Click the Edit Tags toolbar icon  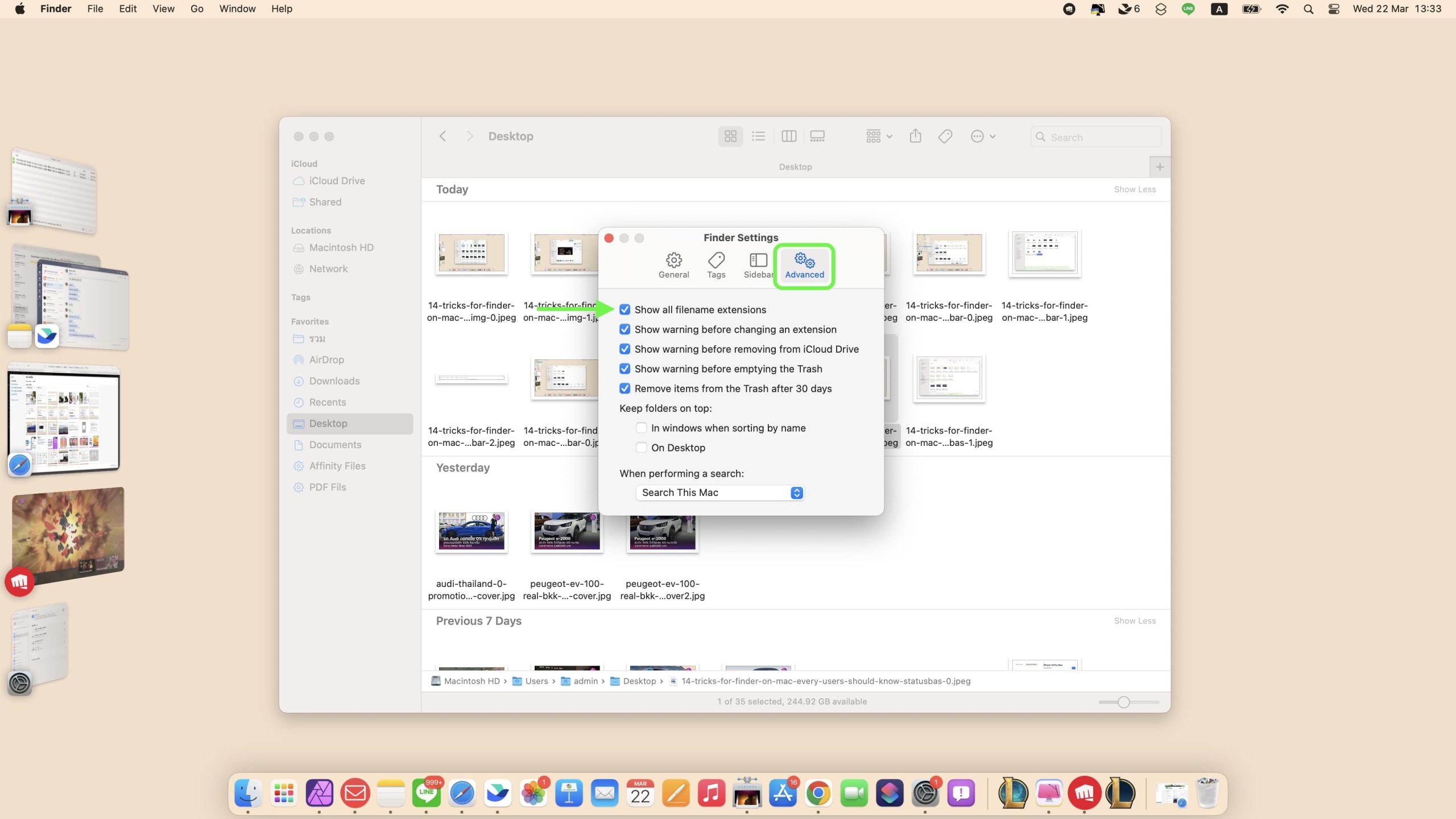click(945, 136)
